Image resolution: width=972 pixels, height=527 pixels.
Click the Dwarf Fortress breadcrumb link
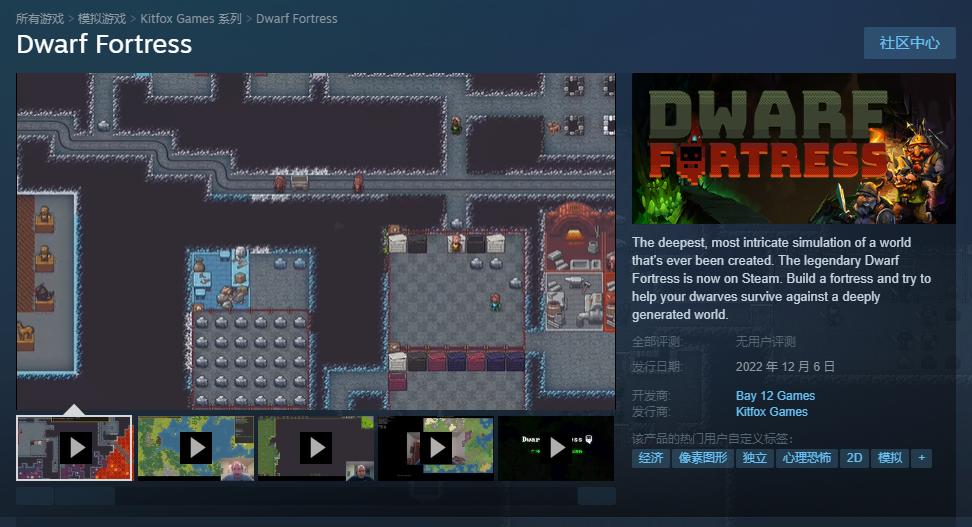click(297, 19)
